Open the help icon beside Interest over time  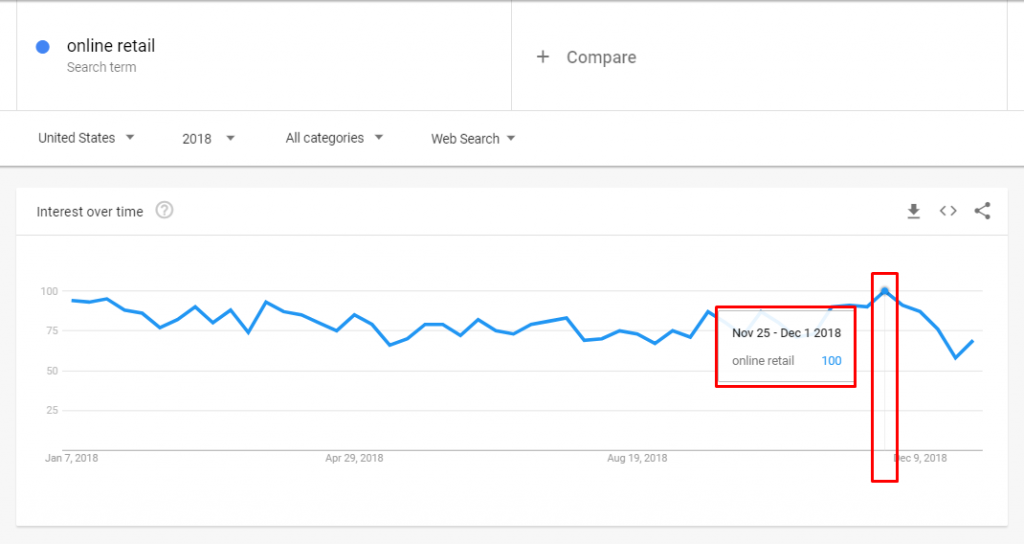pos(165,211)
